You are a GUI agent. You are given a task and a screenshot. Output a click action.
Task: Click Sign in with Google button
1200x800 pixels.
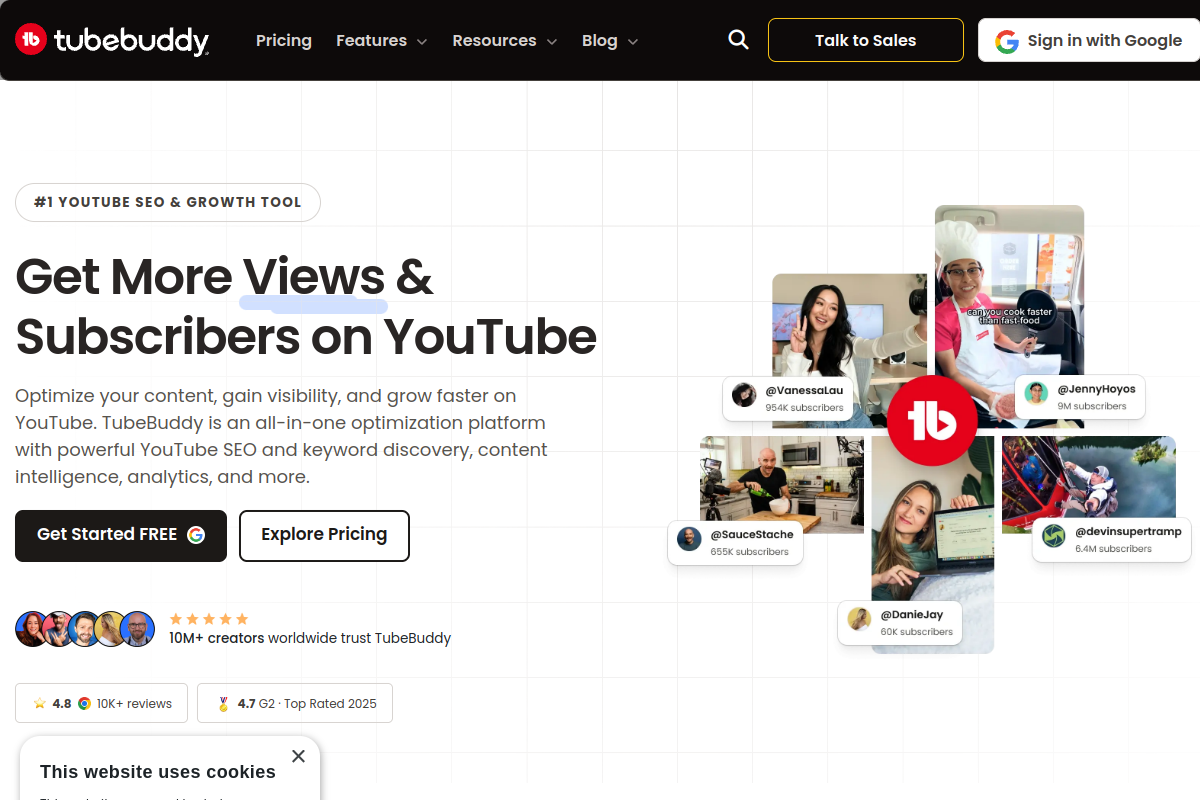coord(1089,40)
